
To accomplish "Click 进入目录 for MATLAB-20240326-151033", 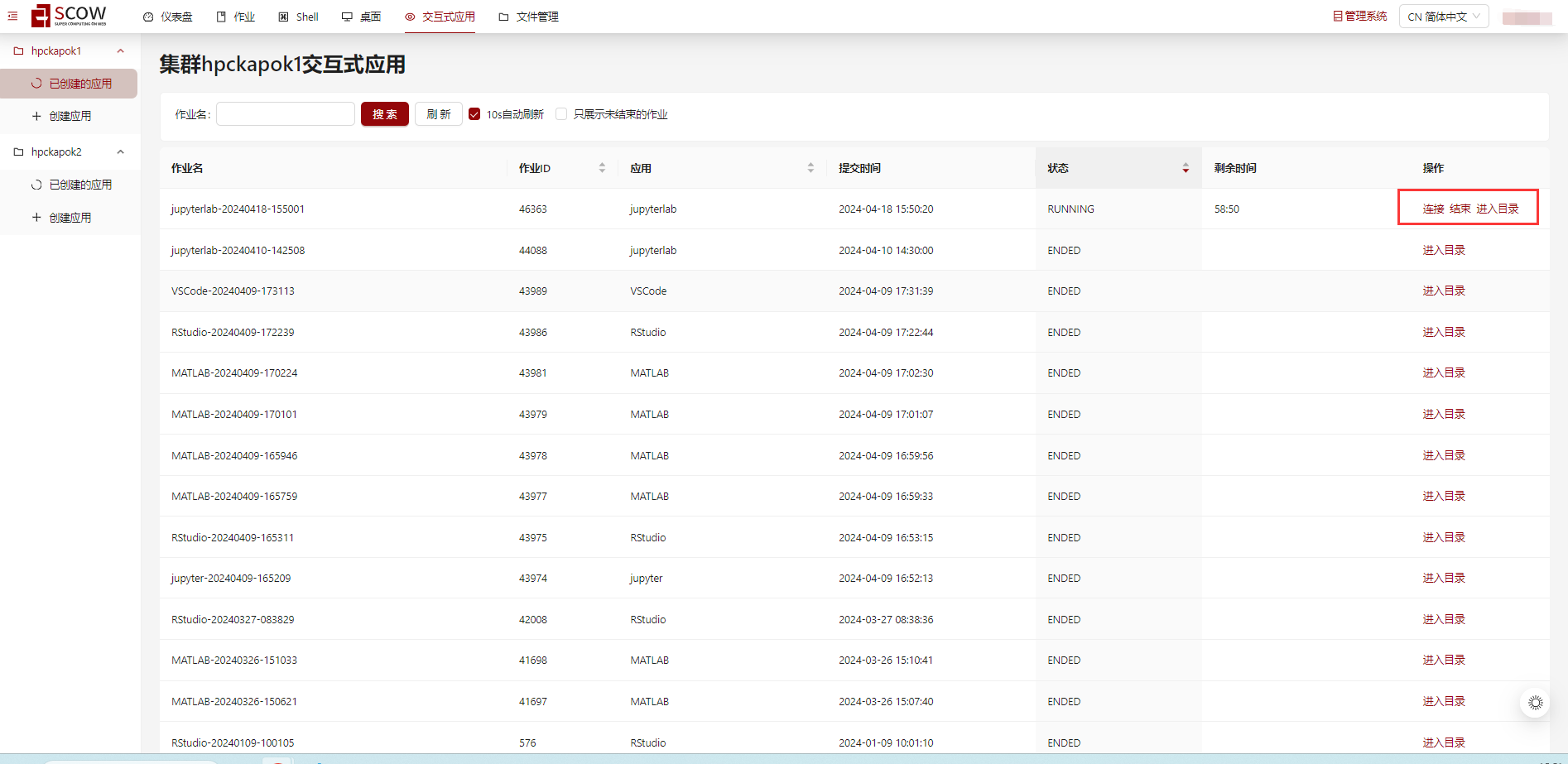I will click(1444, 661).
